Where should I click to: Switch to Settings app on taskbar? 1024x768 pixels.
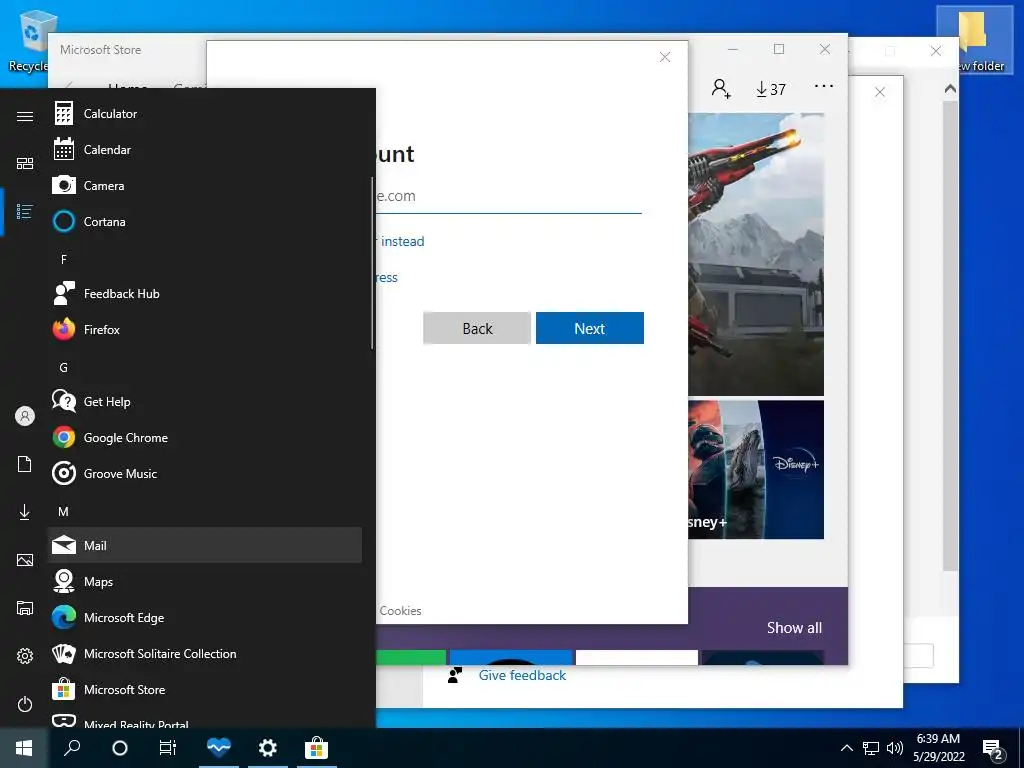268,748
